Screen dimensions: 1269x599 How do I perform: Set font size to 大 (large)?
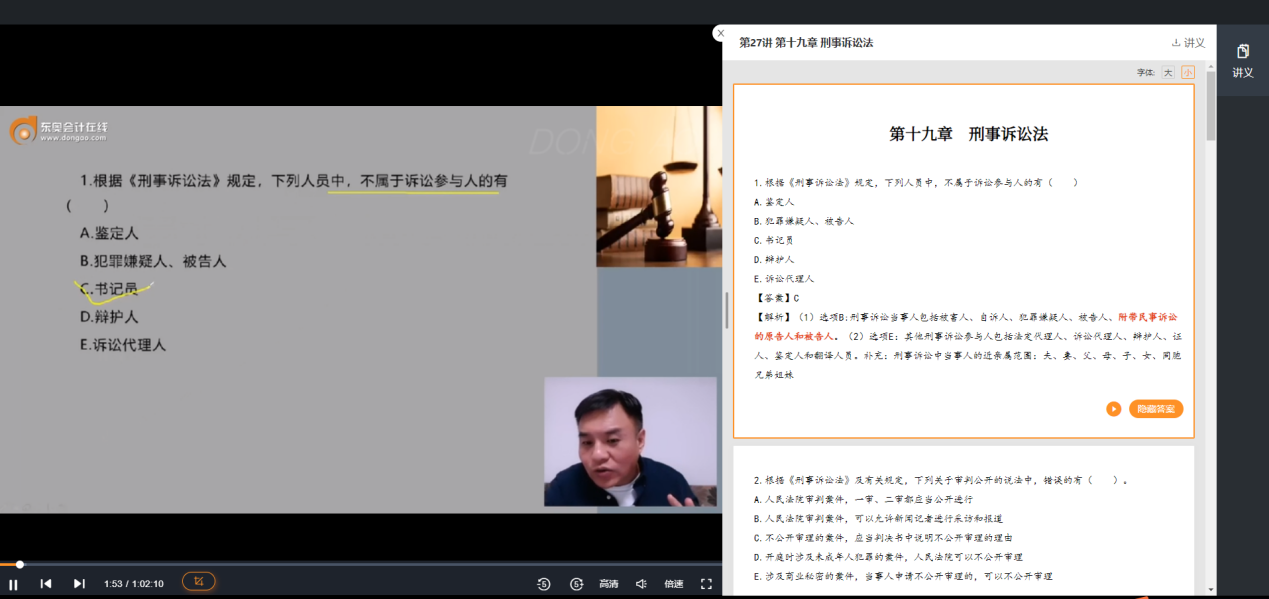point(1168,72)
